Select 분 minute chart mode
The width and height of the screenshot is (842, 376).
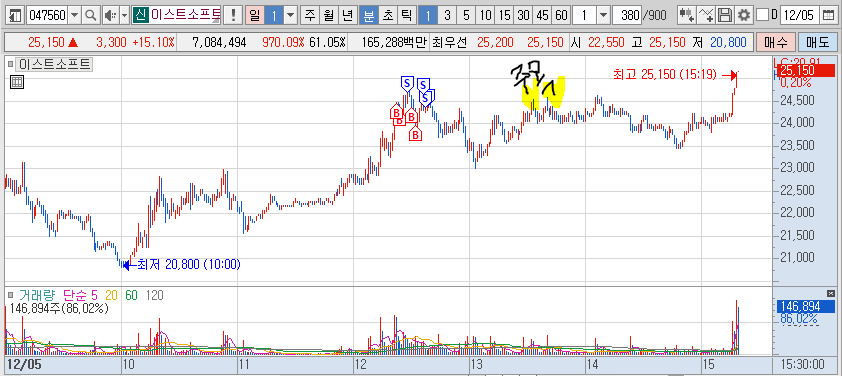click(x=368, y=15)
